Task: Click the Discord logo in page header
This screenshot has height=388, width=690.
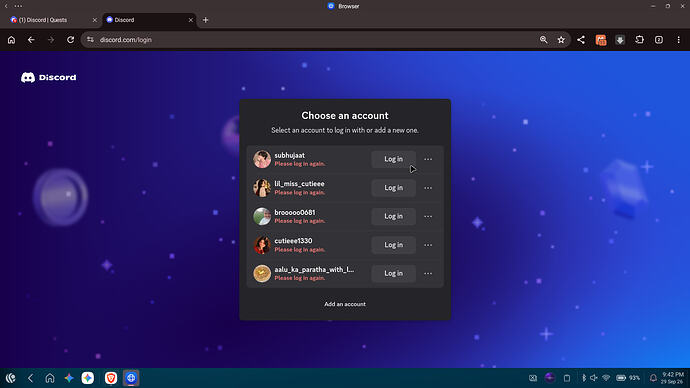Action: click(x=48, y=77)
